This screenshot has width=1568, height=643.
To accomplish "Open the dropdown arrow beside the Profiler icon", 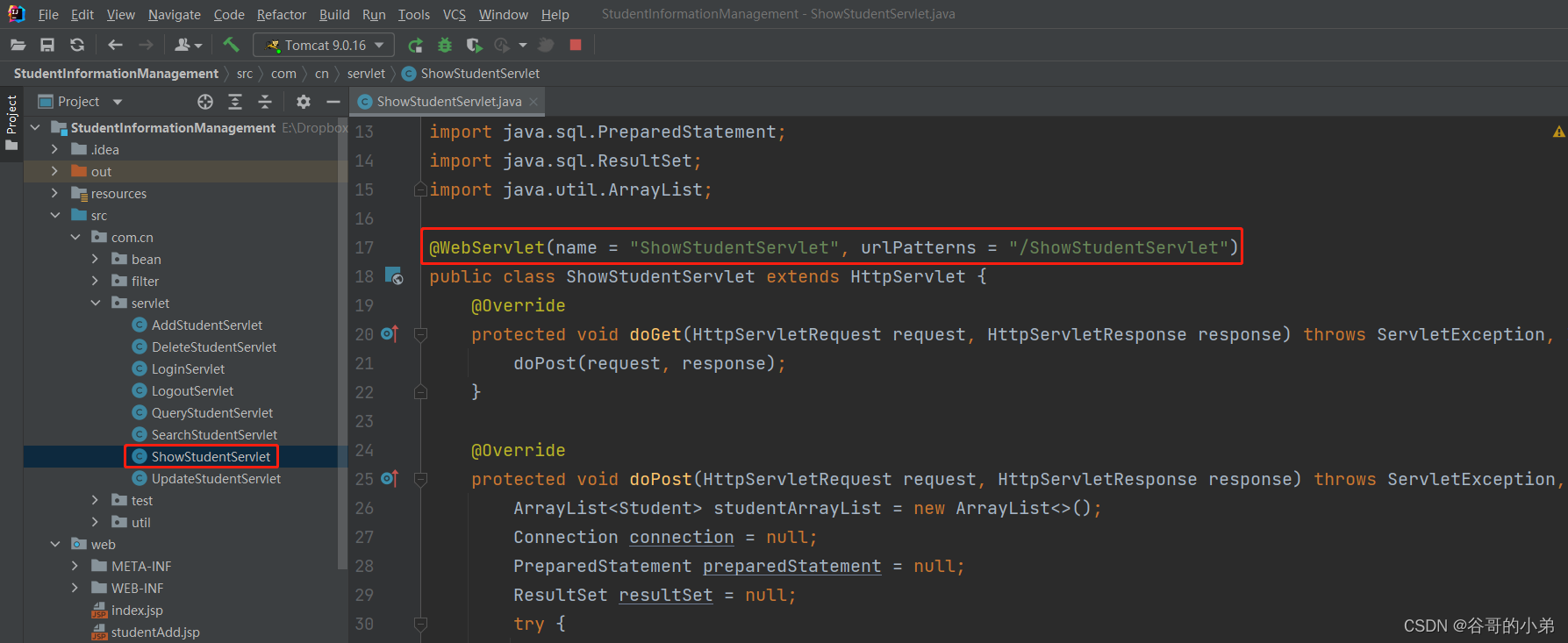I will click(x=523, y=45).
